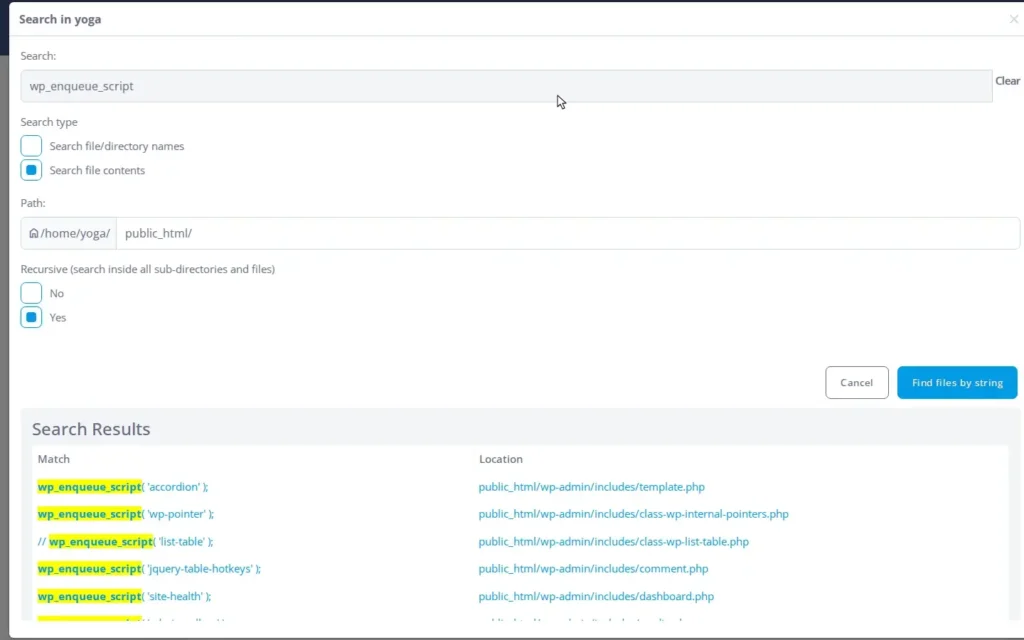Click the Search file/directory names label
1024x640 pixels.
[117, 146]
